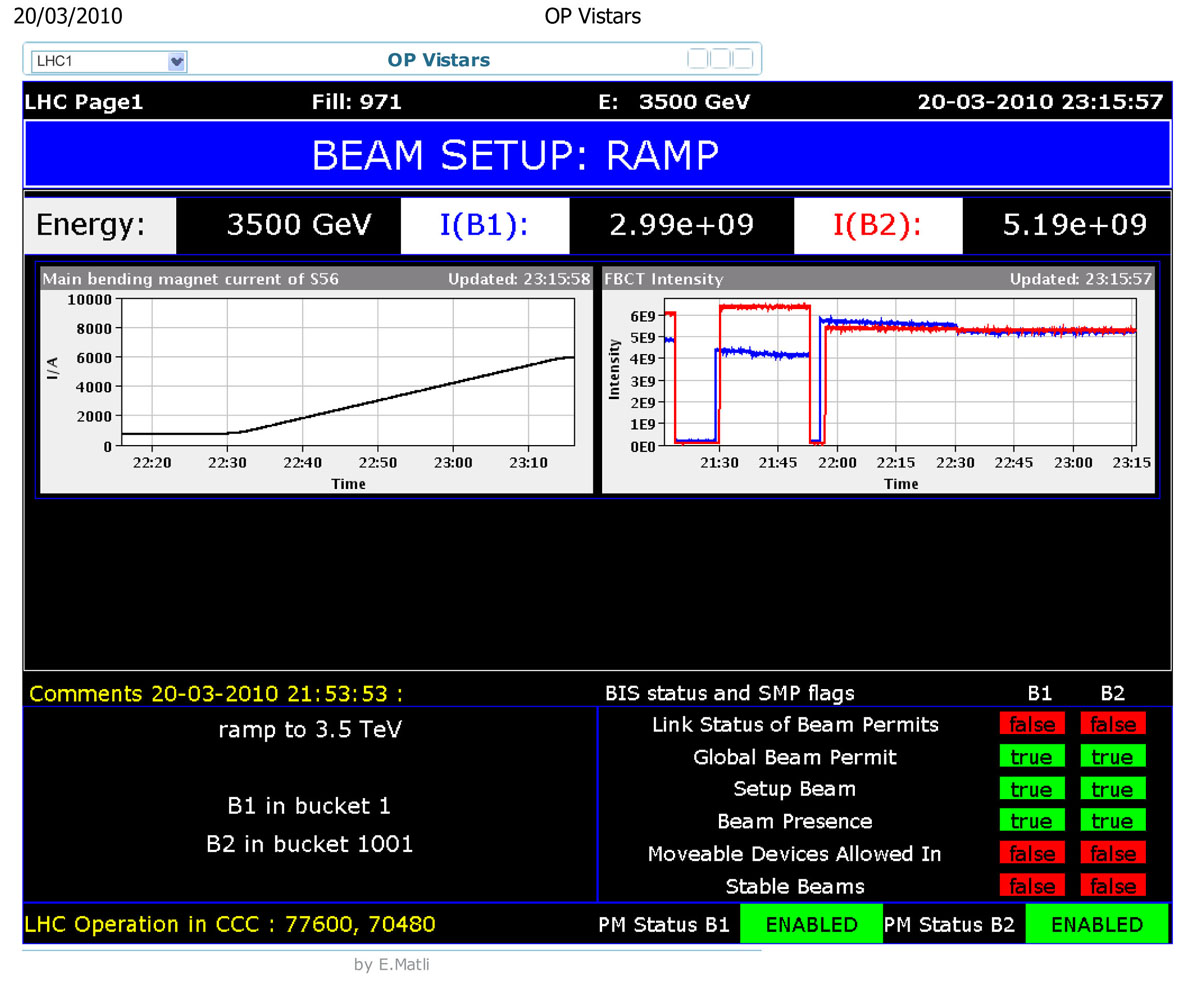1181x993 pixels.
Task: Click the 'Setup Beam' label
Action: (795, 789)
